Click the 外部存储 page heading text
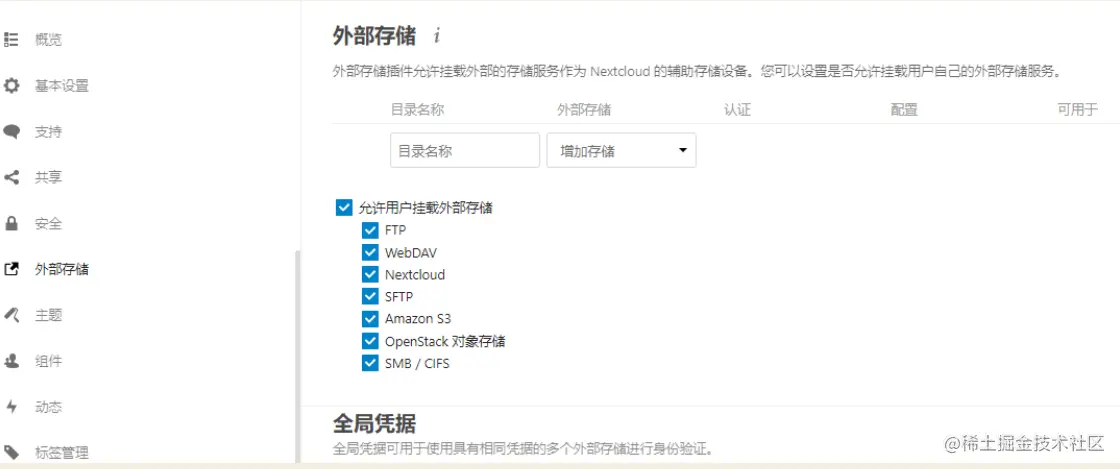The height and width of the screenshot is (469, 1120). 374,35
